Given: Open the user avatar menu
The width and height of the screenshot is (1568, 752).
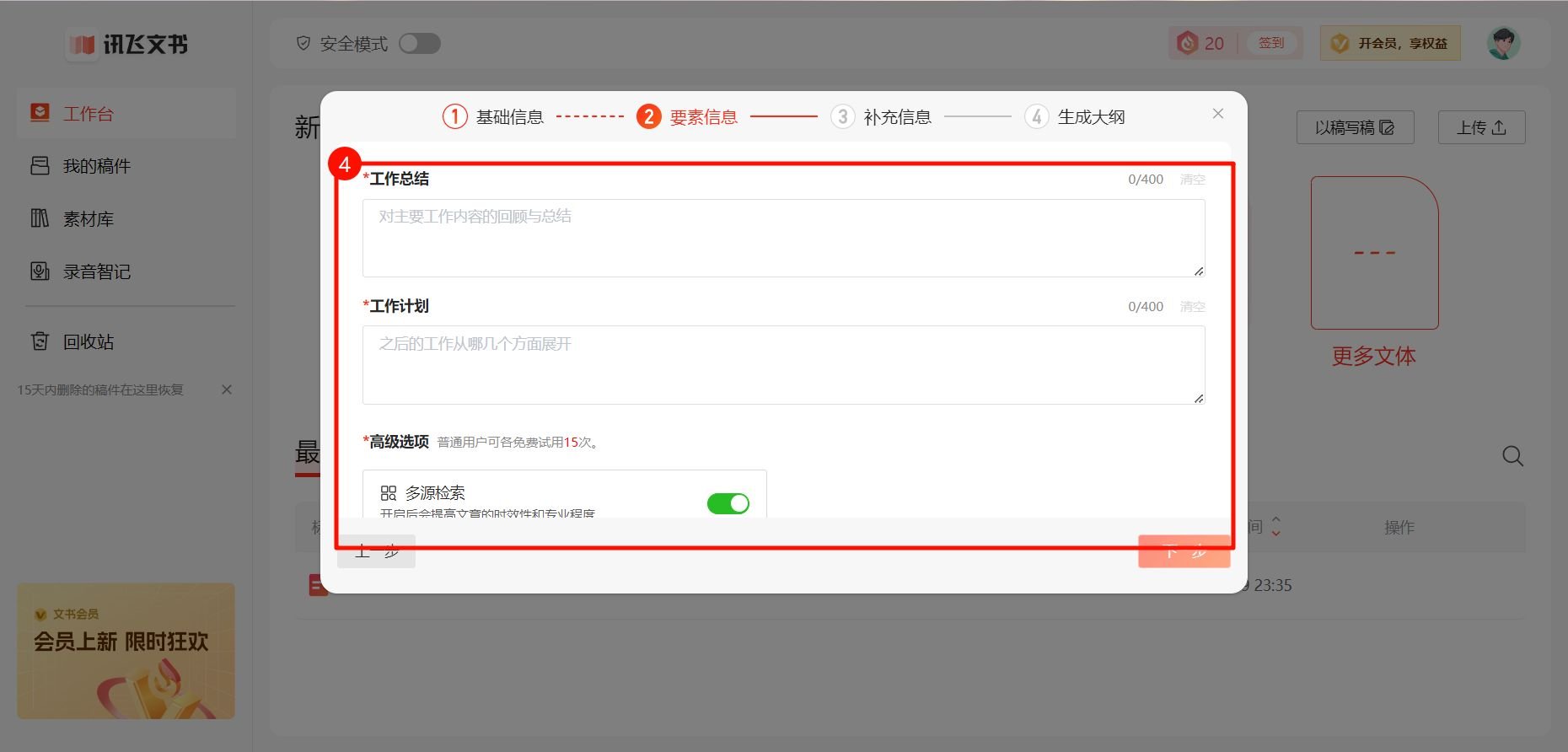Looking at the screenshot, I should [1503, 43].
